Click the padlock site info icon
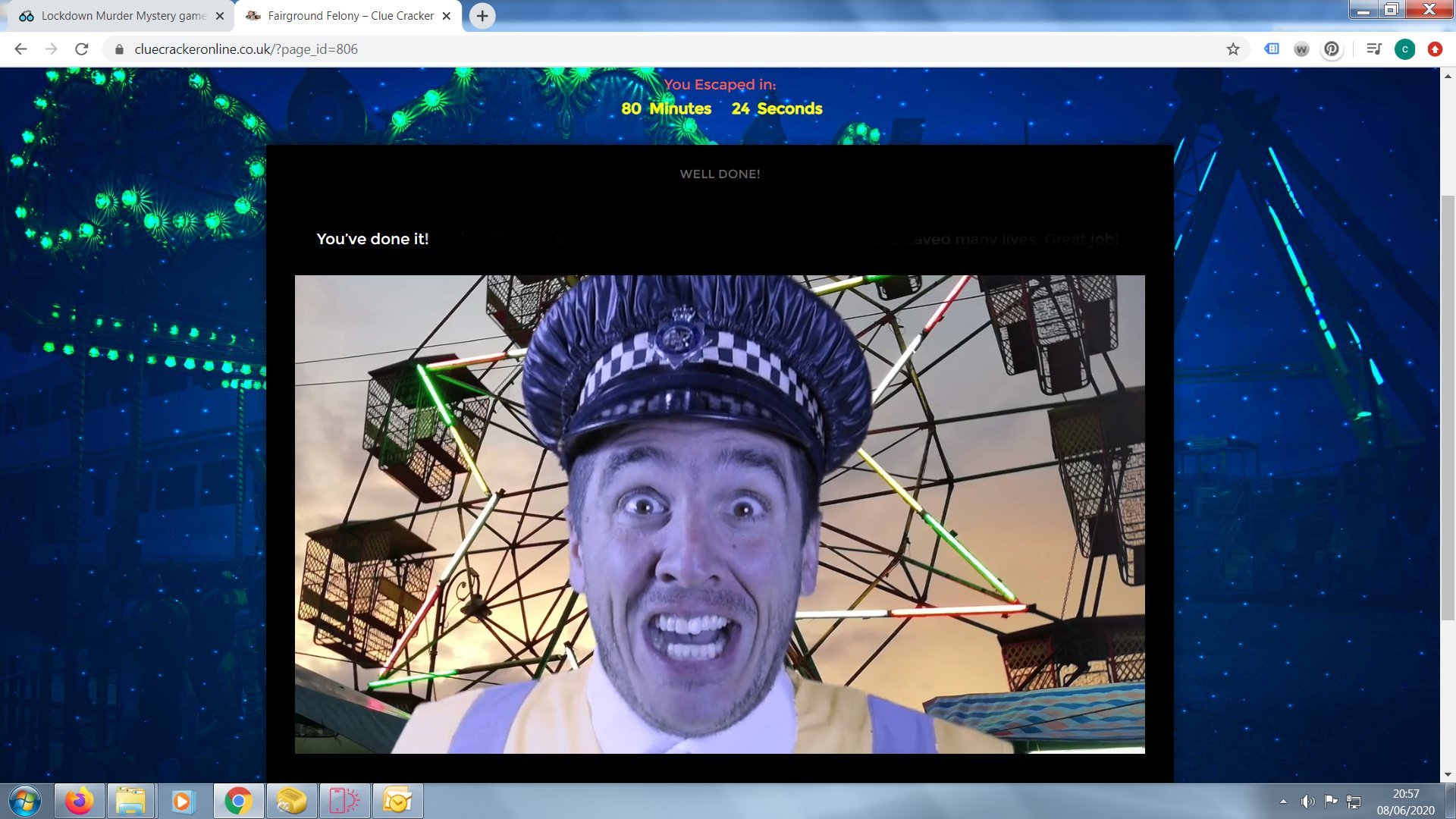 118,49
